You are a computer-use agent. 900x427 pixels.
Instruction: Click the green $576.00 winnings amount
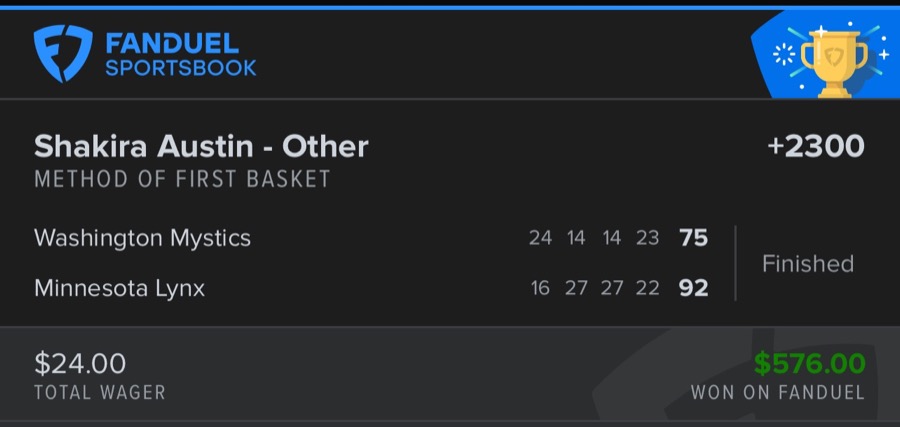click(809, 362)
